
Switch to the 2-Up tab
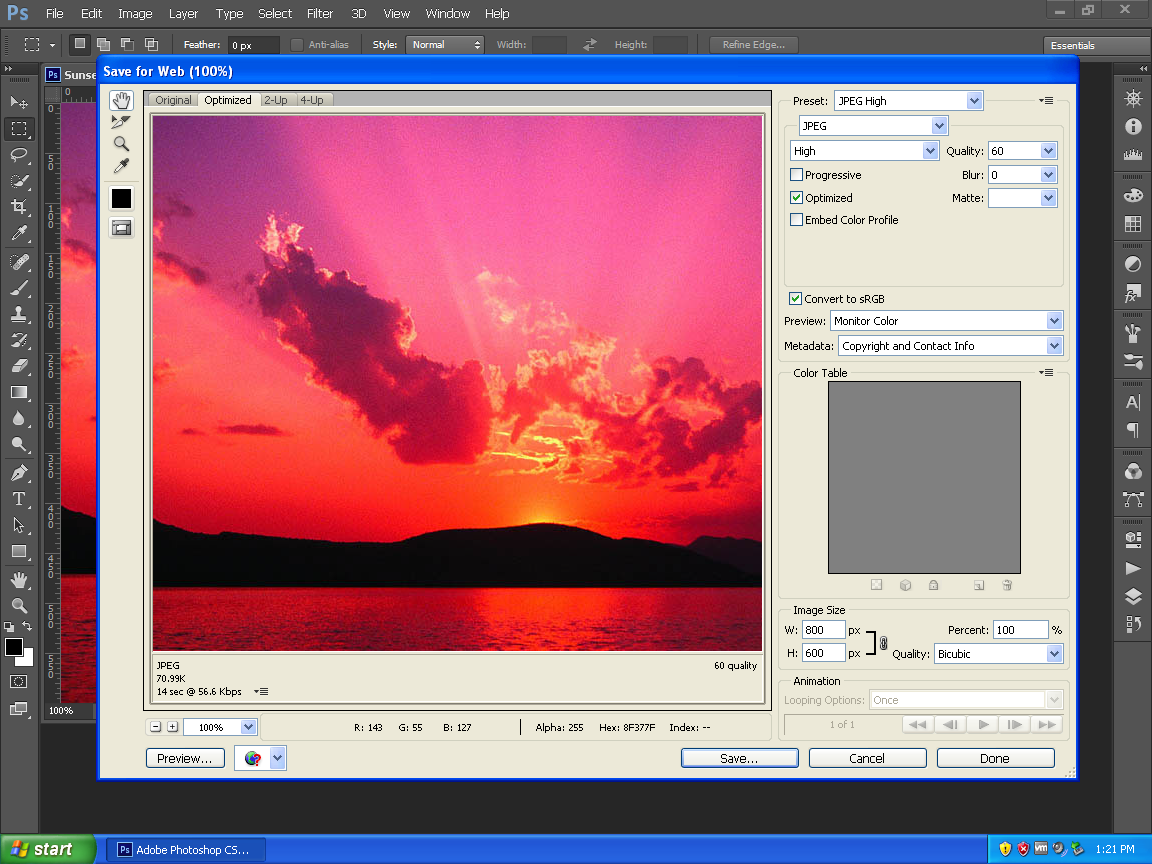275,100
